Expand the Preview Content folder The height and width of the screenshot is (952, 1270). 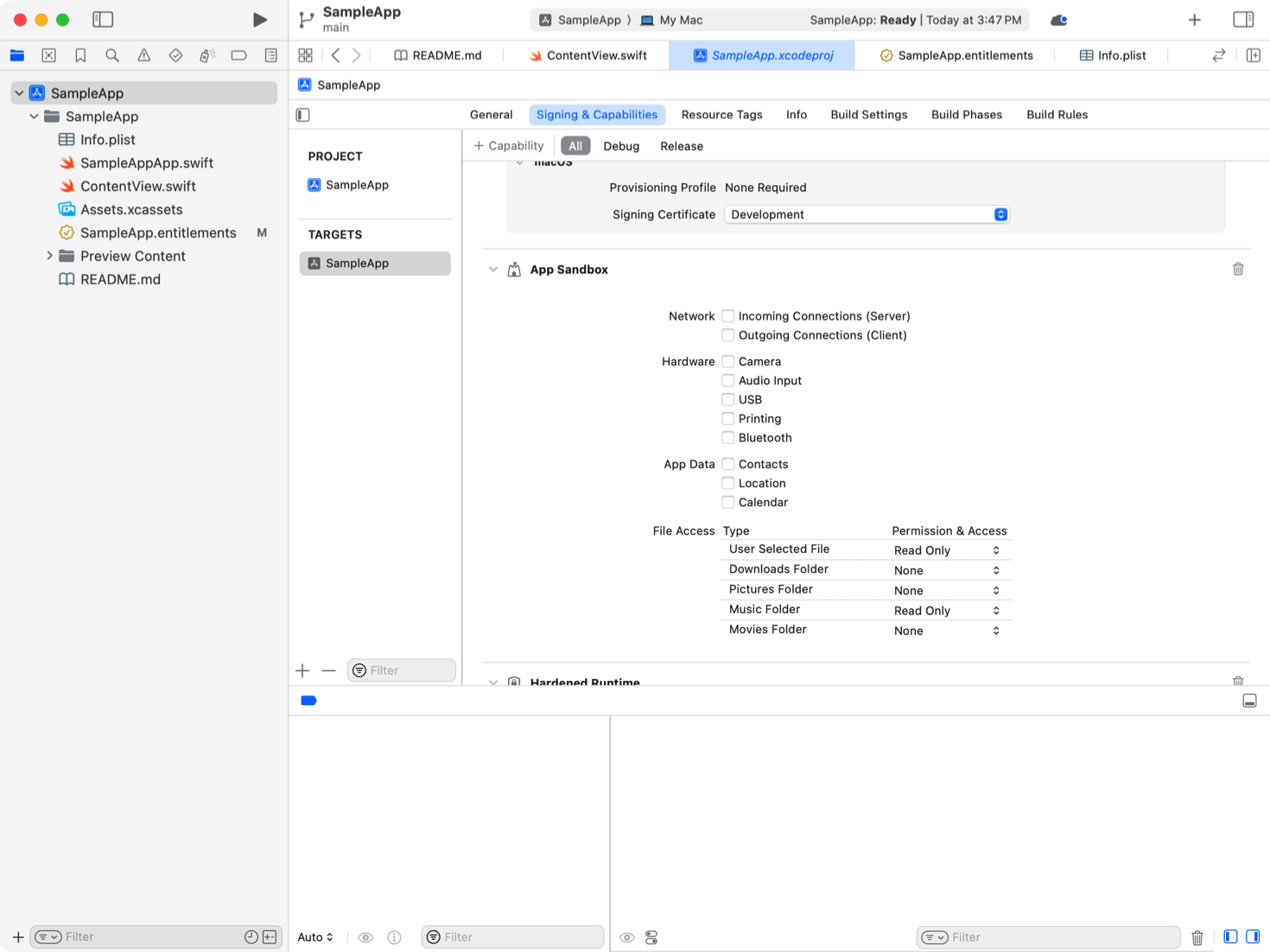(49, 256)
